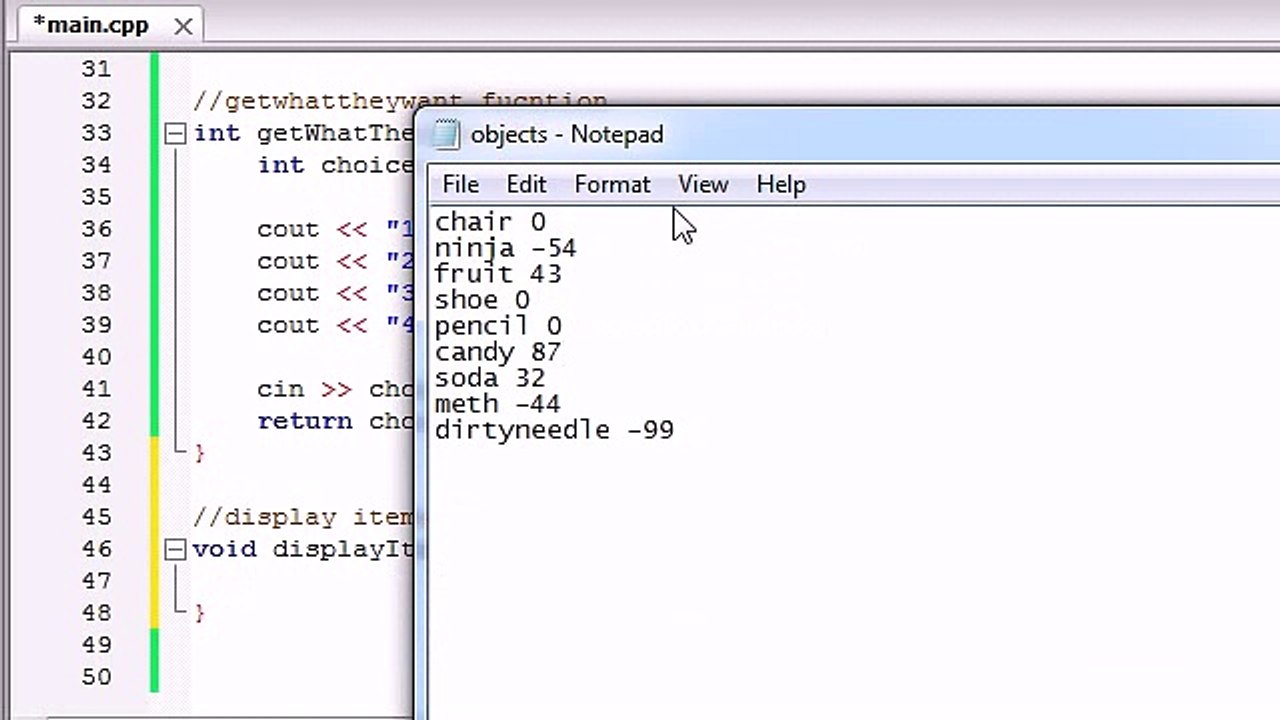Click line number 31 in editor

[x=96, y=69]
